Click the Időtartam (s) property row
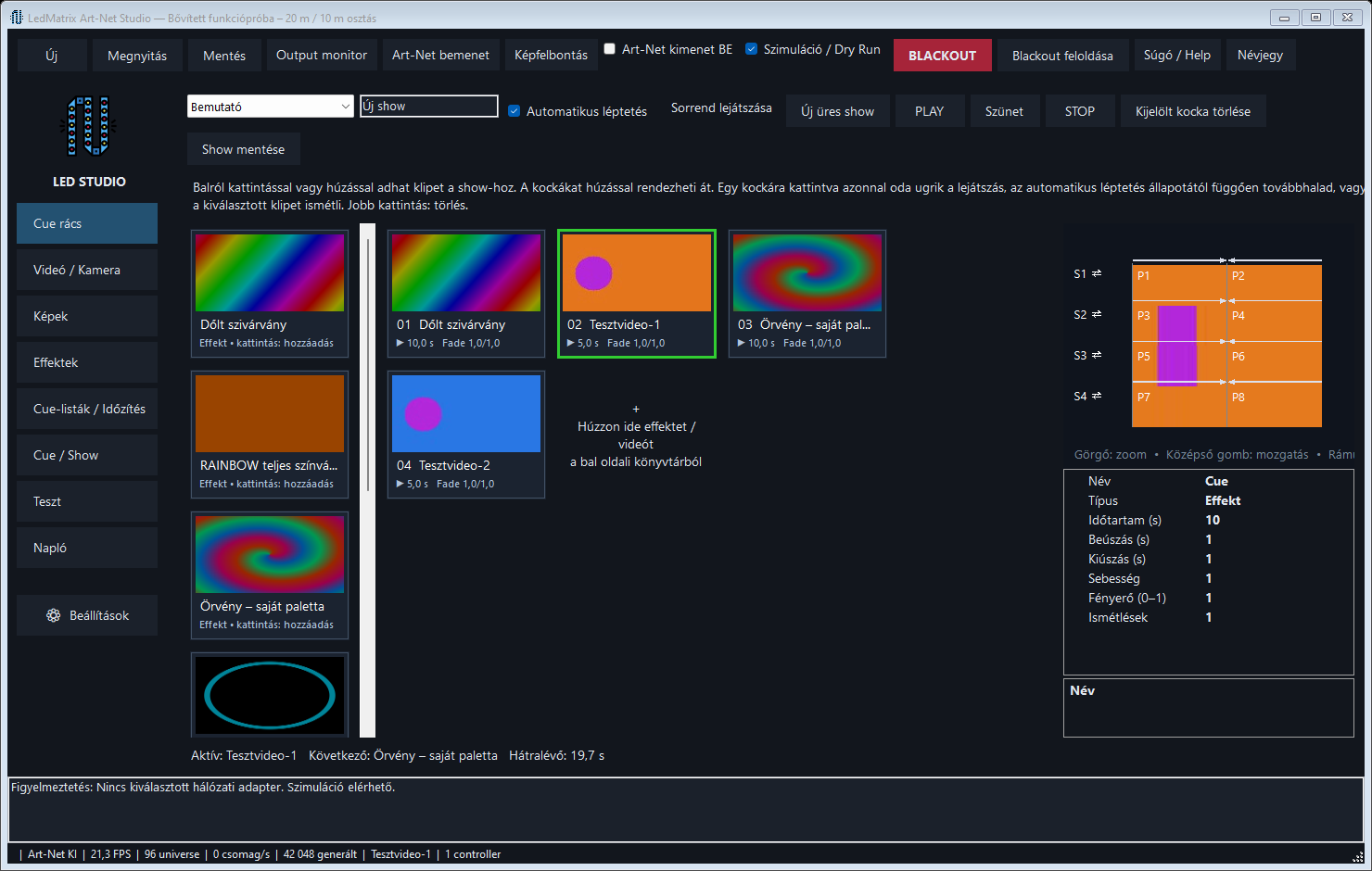This screenshot has width=1372, height=871. [x=1209, y=520]
